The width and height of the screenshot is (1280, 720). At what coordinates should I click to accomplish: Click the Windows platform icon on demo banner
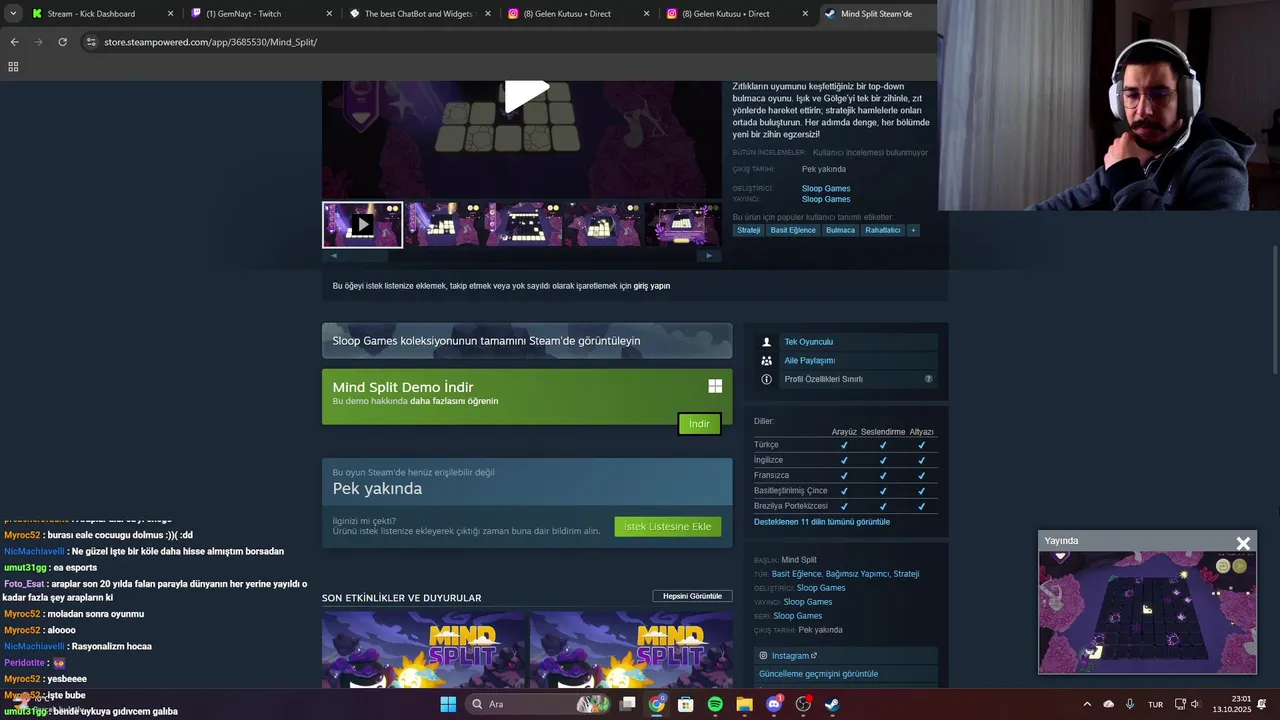click(x=715, y=386)
